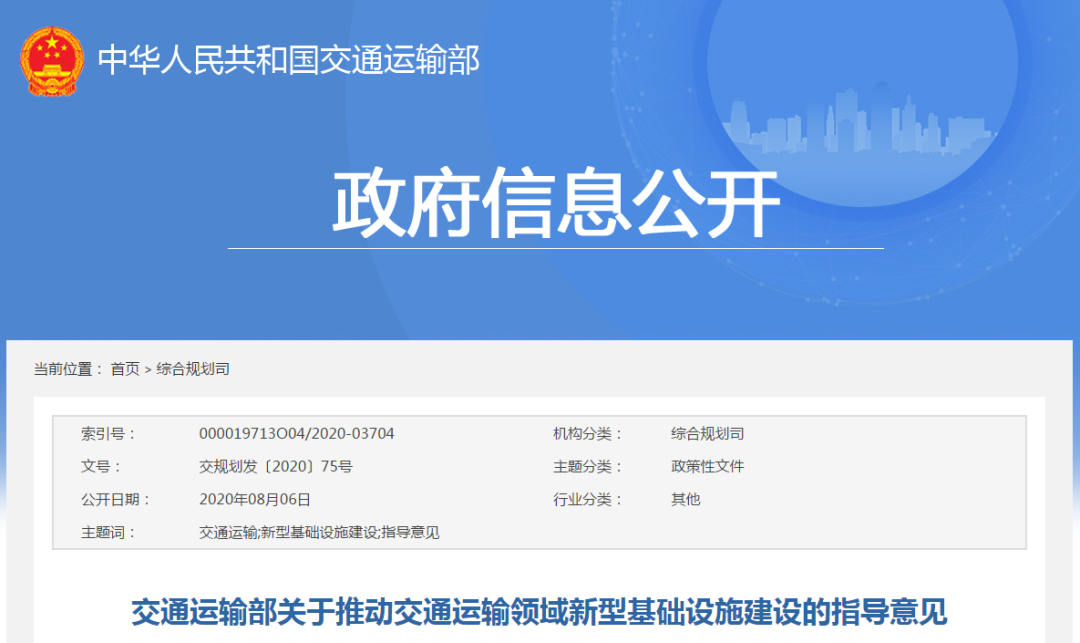Select 综合规划司 in 机构分类 row
This screenshot has height=643, width=1080.
coord(707,434)
